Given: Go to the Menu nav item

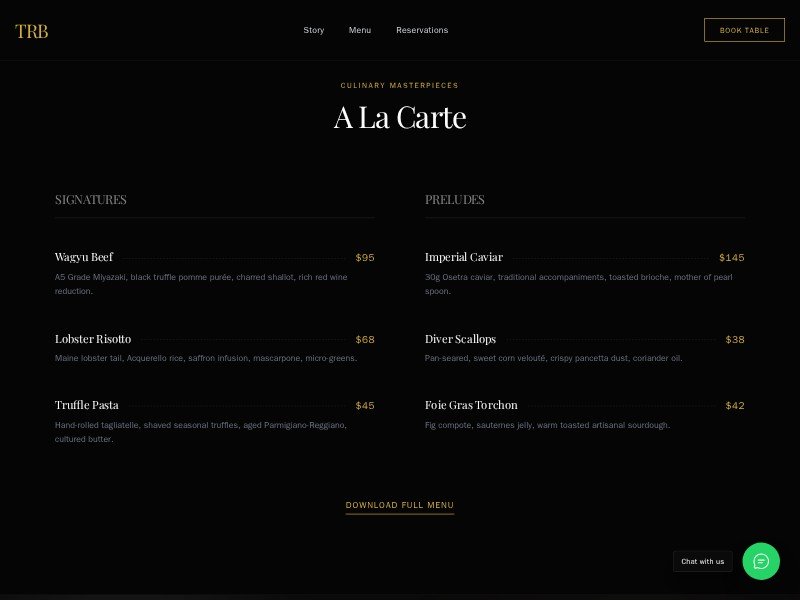Looking at the screenshot, I should click(x=360, y=30).
